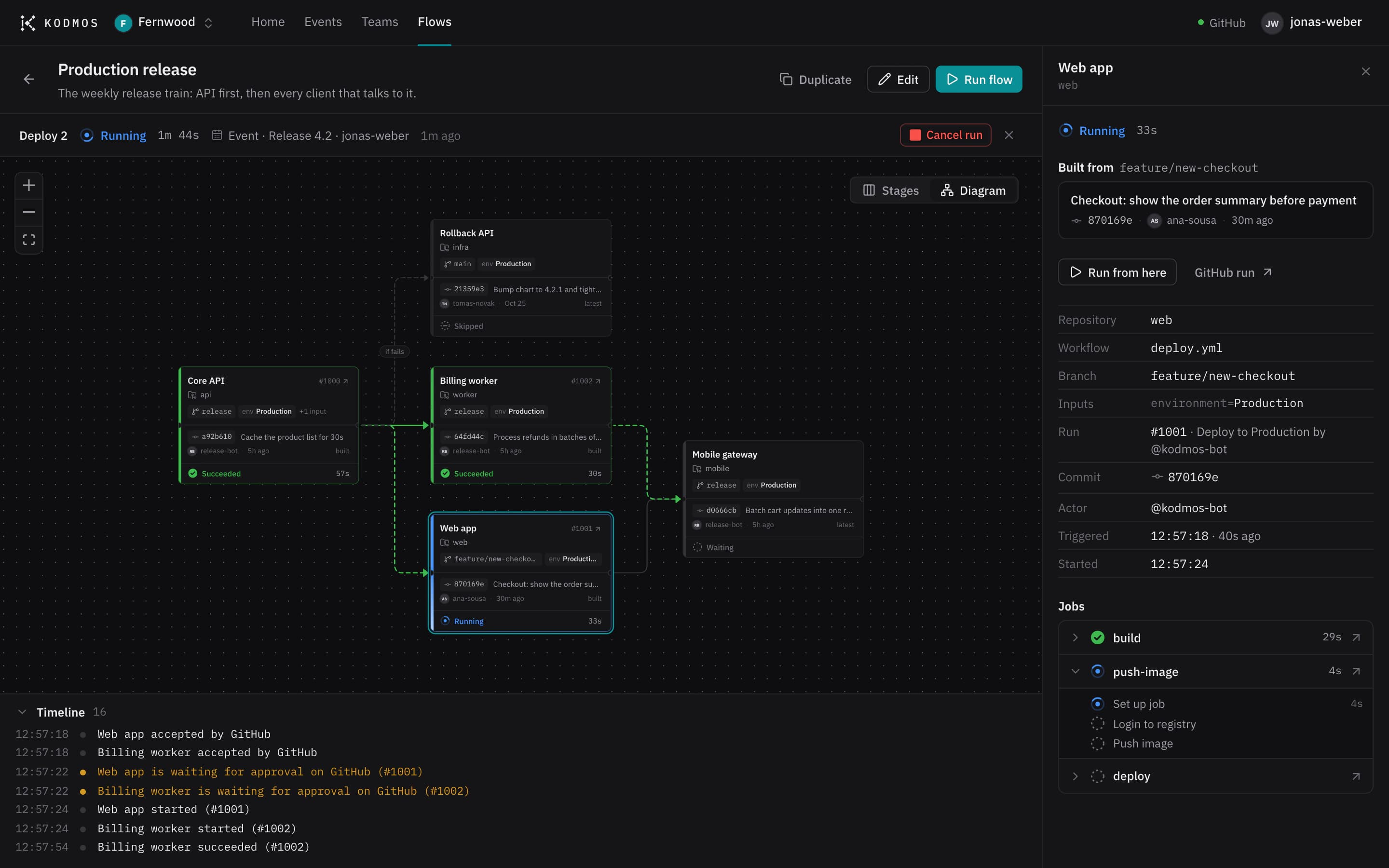Click the Edit flow button
Screen dimensions: 1389x868
(898, 79)
